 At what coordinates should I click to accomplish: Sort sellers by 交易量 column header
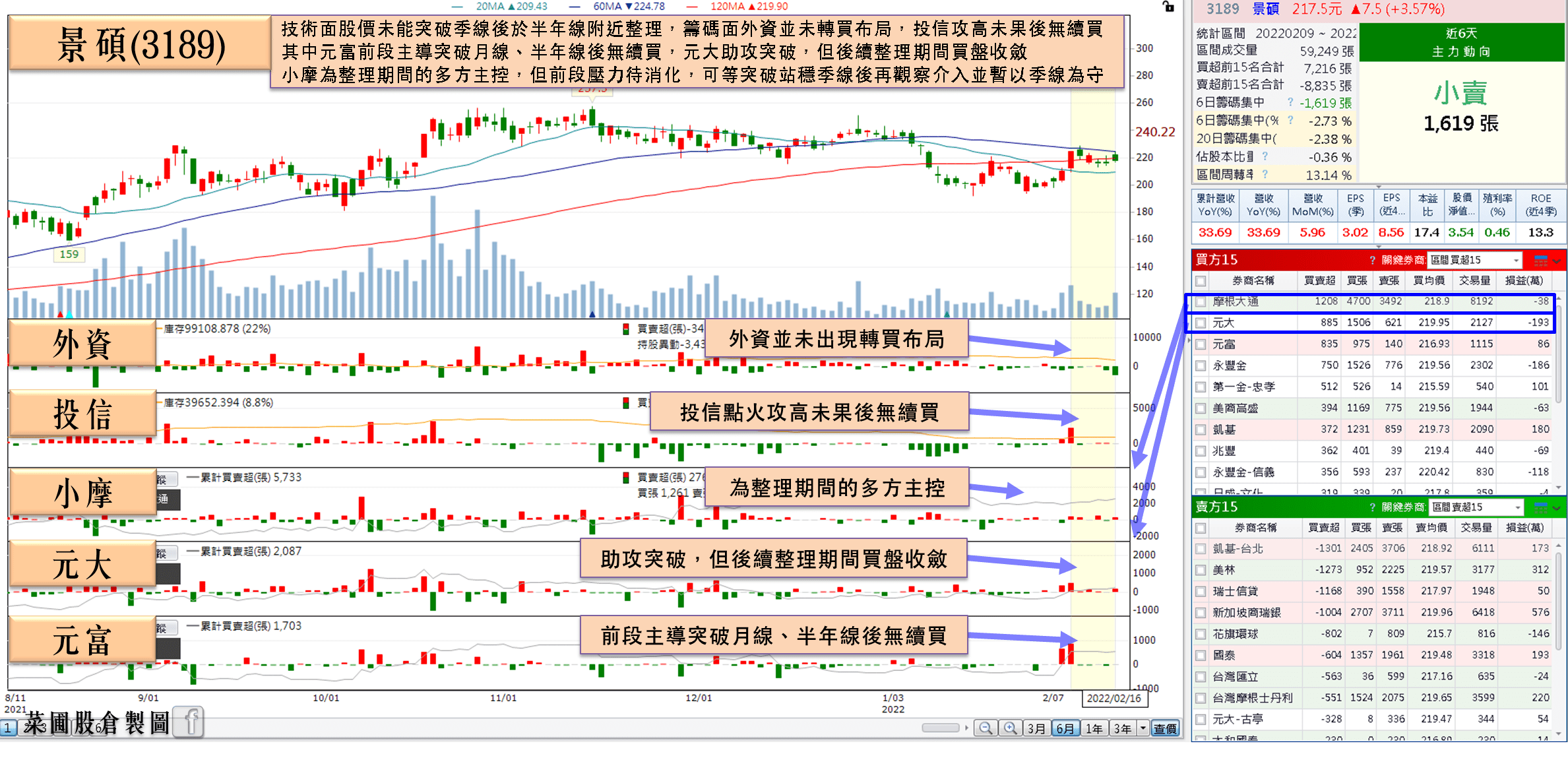pos(1476,528)
